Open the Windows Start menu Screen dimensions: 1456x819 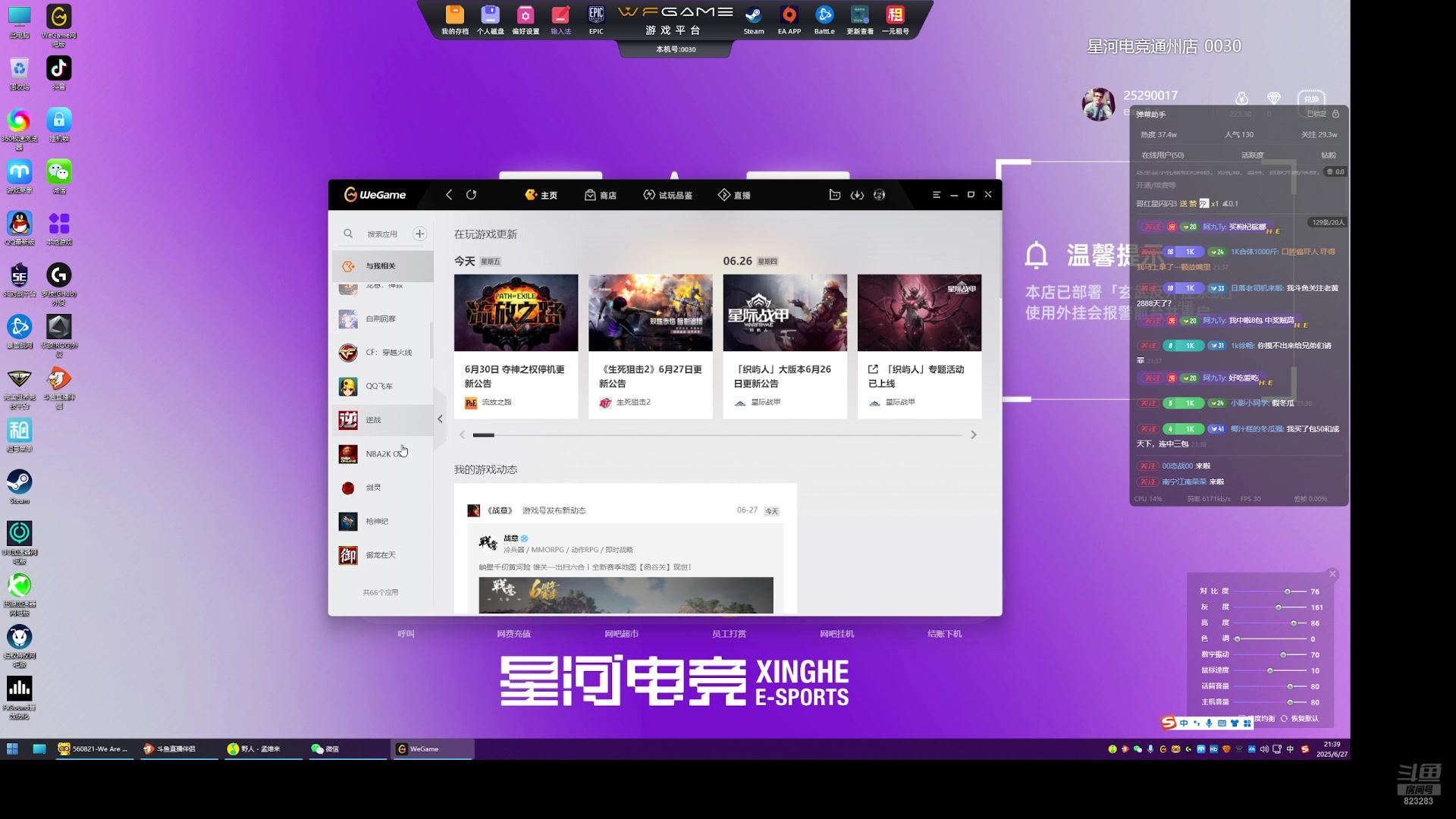(12, 748)
